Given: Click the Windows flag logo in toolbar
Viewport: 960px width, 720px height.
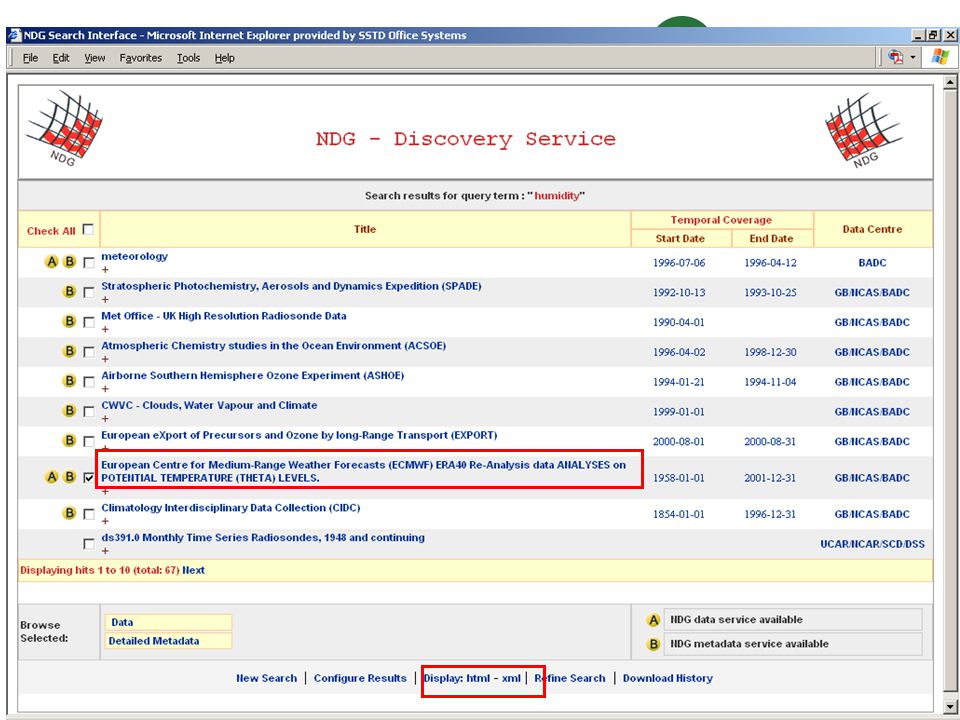Looking at the screenshot, I should pyautogui.click(x=940, y=57).
